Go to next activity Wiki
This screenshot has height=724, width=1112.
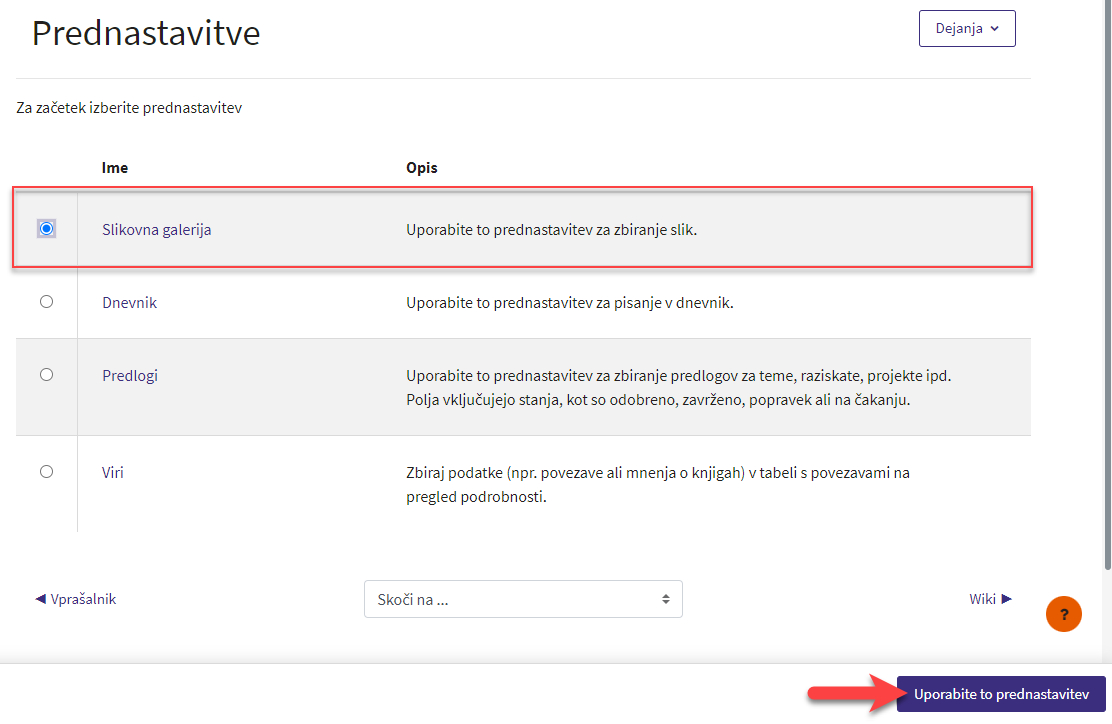[x=990, y=599]
